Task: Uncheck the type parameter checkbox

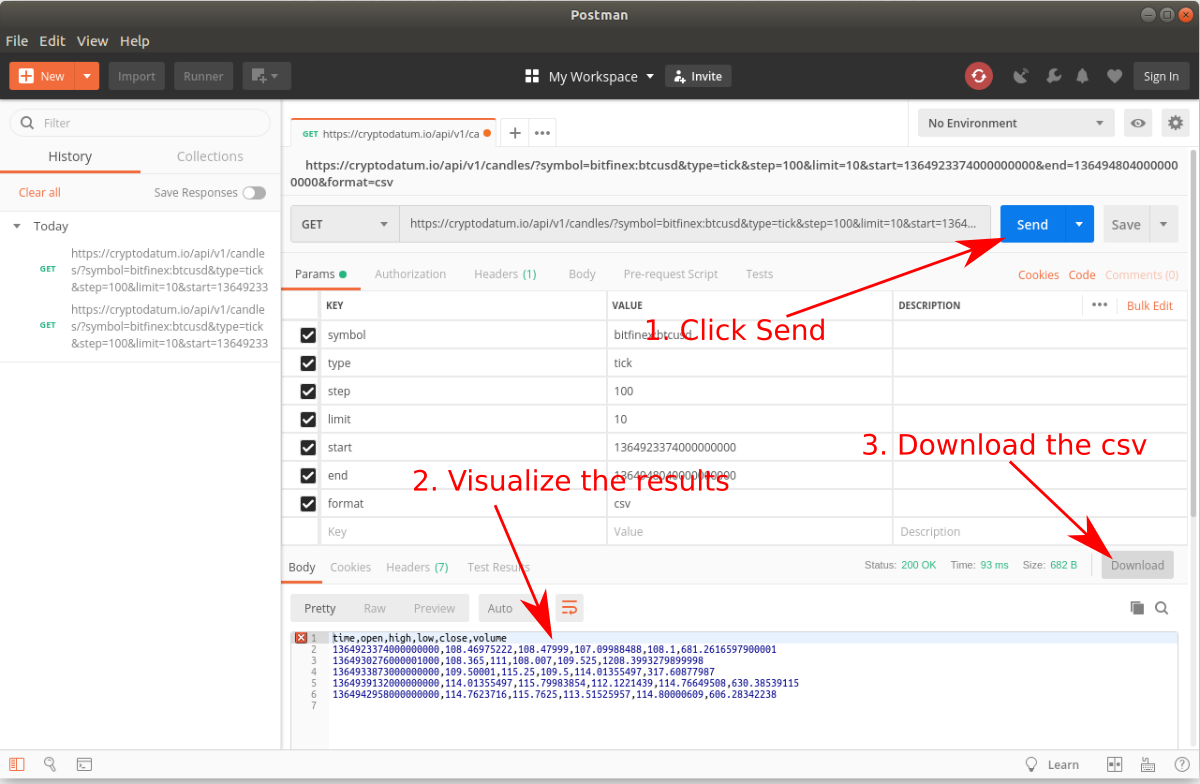Action: pyautogui.click(x=308, y=363)
